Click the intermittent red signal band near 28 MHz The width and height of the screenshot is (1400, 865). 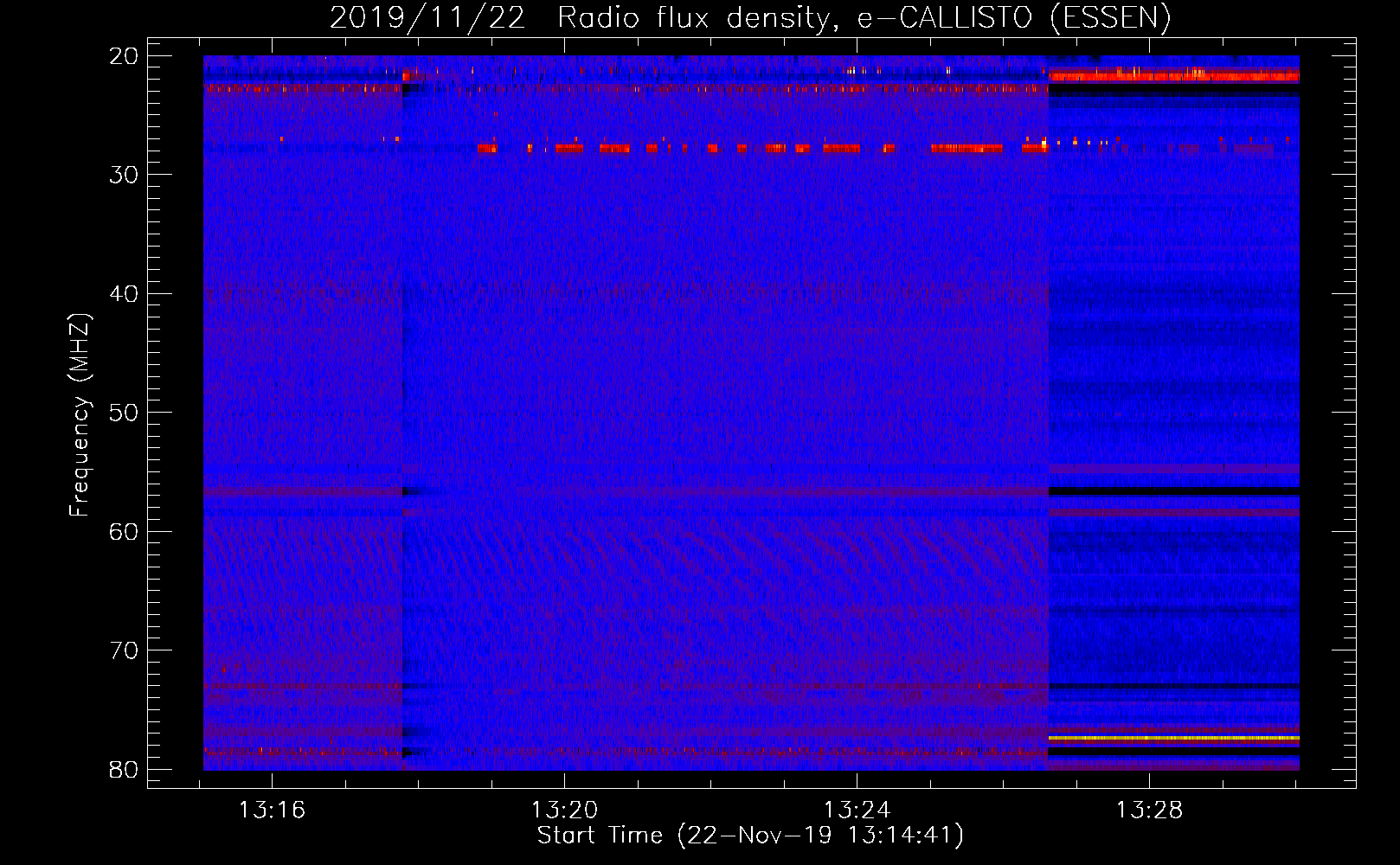(x=761, y=148)
